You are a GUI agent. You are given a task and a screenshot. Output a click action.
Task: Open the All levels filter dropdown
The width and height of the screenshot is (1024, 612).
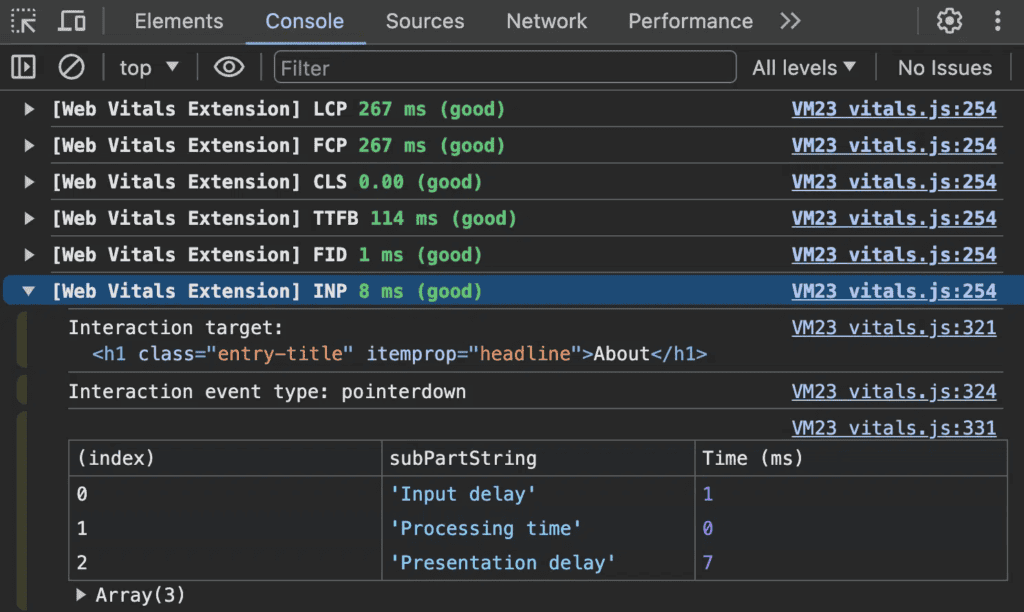click(804, 67)
